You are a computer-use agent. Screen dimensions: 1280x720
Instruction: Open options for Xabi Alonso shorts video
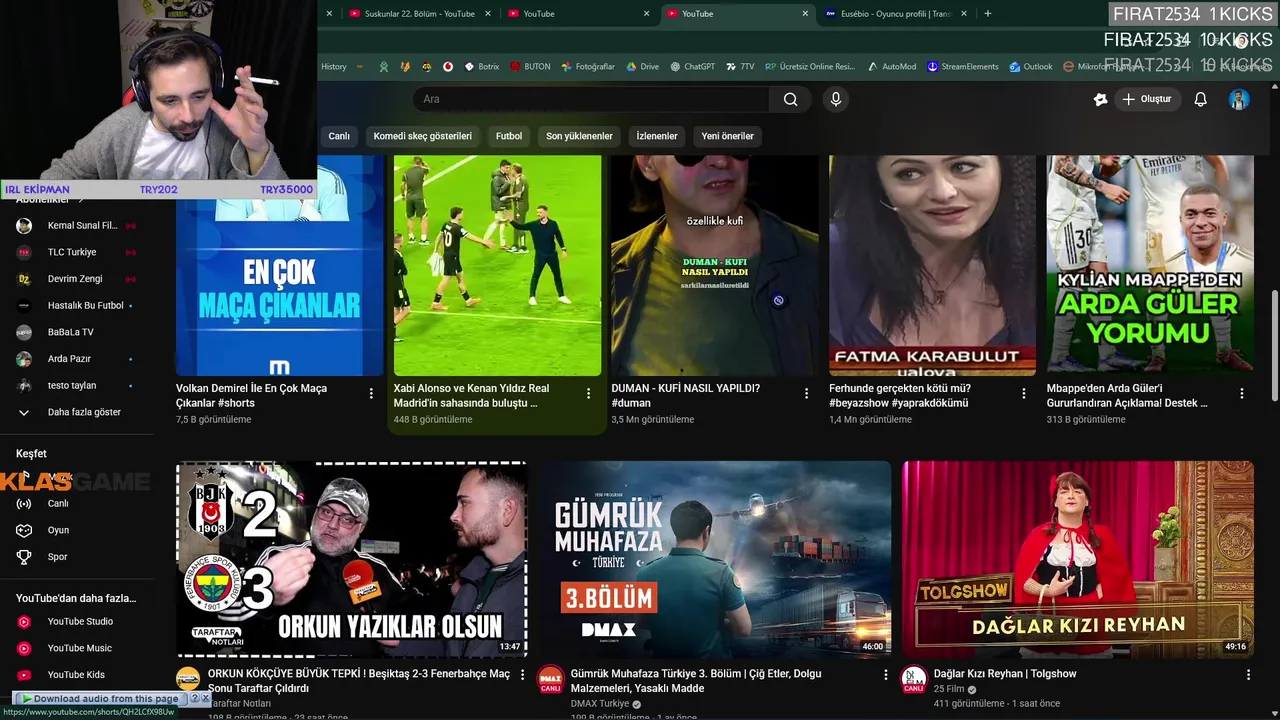coord(588,394)
